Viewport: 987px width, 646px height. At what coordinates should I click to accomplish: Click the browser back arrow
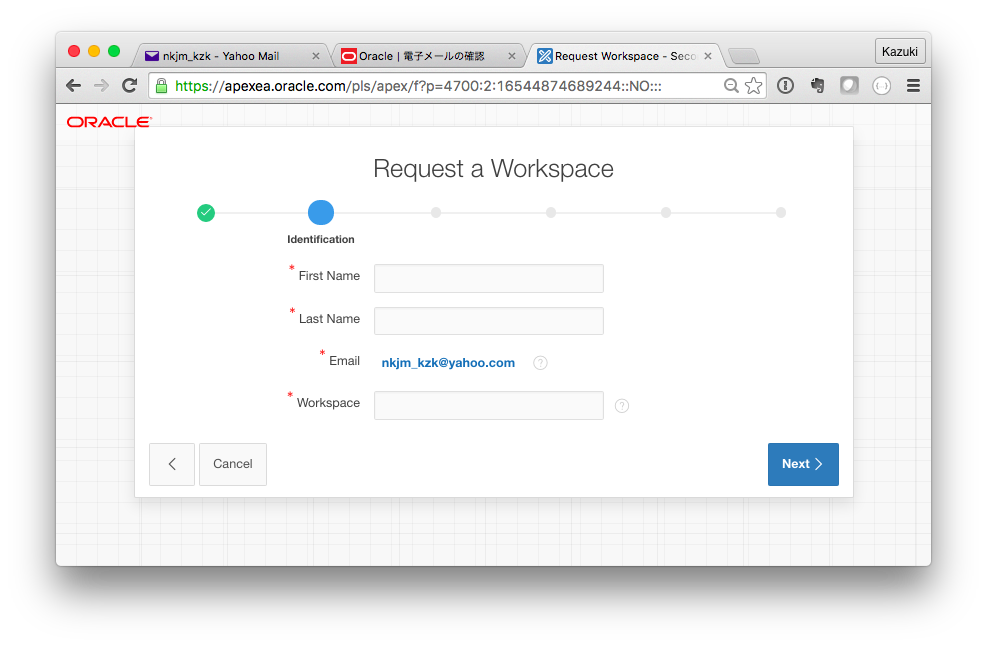click(x=74, y=86)
